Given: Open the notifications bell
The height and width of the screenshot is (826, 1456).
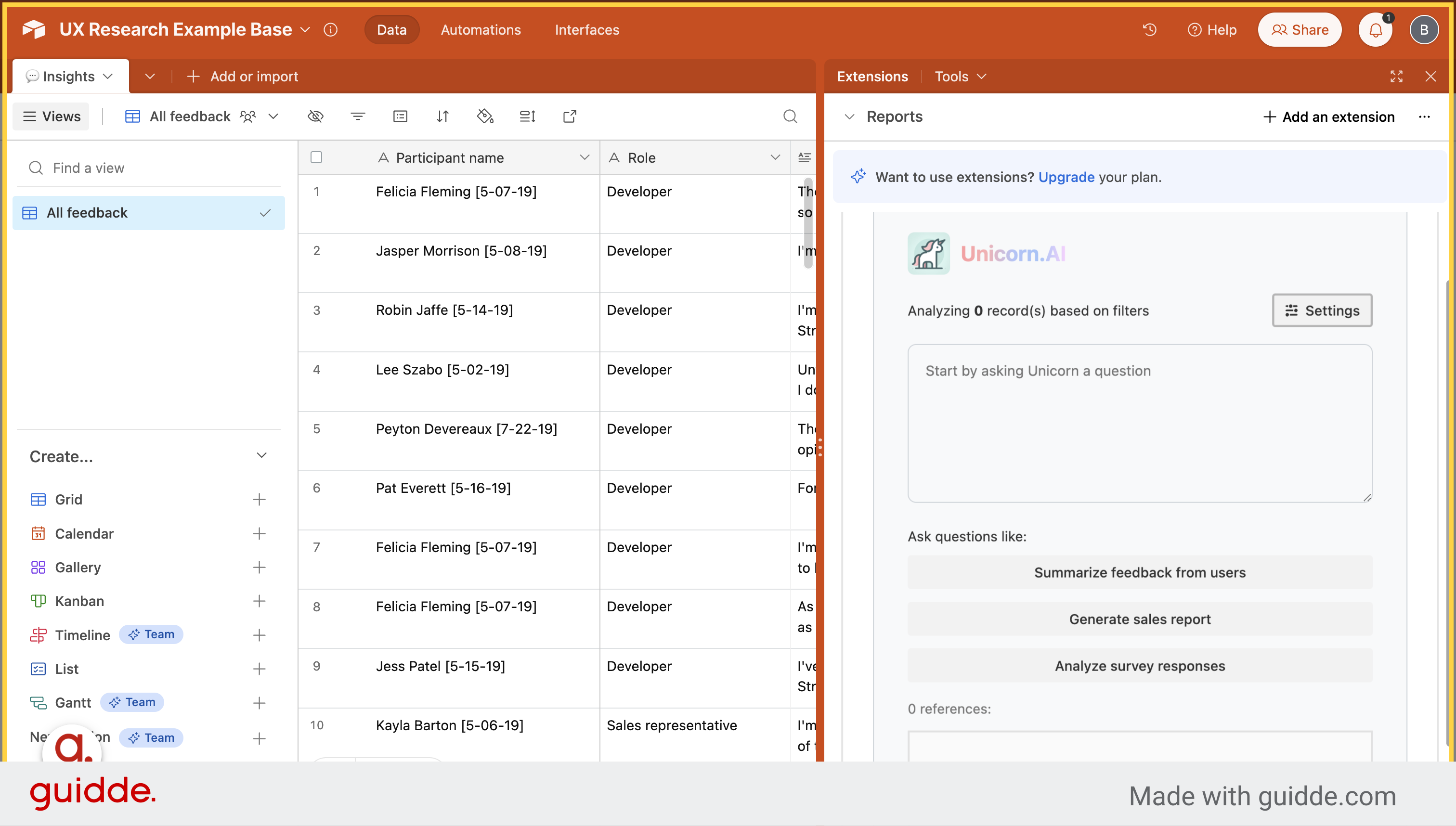Looking at the screenshot, I should [1376, 29].
